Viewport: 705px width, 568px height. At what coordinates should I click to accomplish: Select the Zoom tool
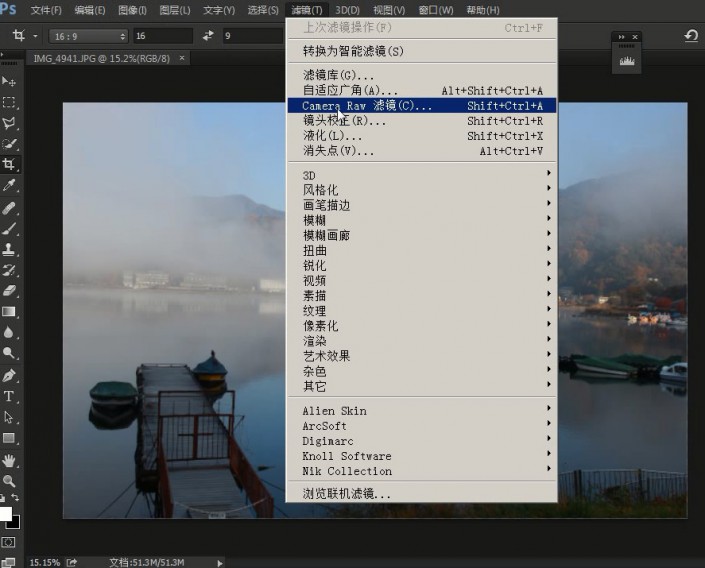point(9,481)
